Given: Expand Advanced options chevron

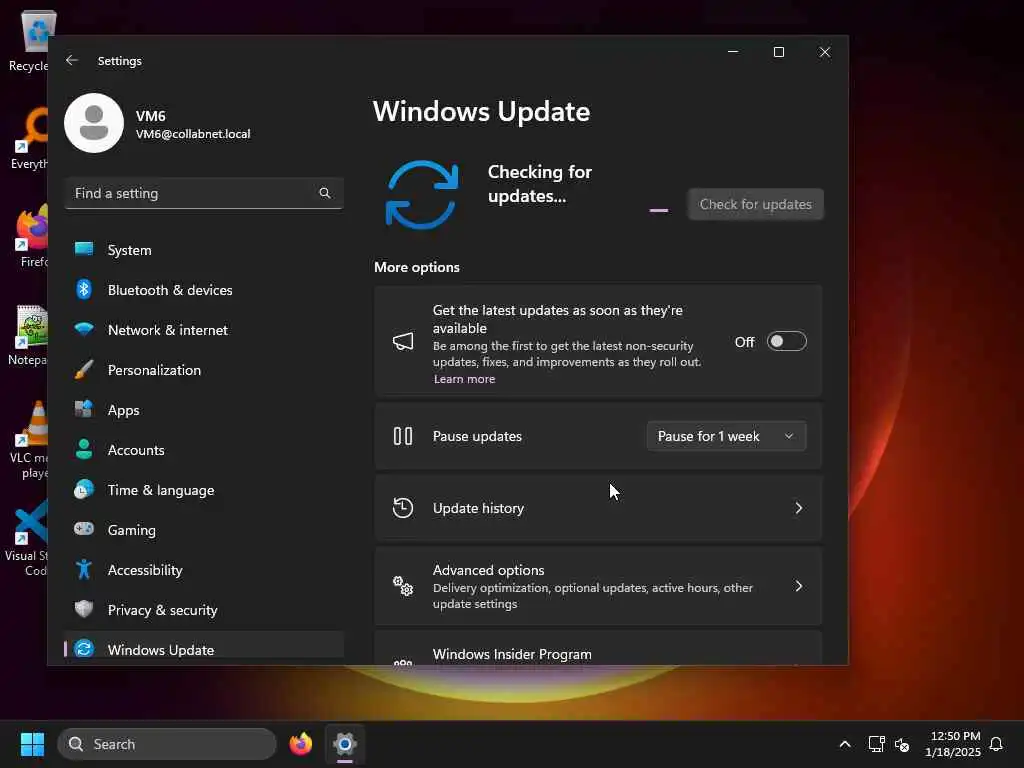Looking at the screenshot, I should click(x=799, y=586).
